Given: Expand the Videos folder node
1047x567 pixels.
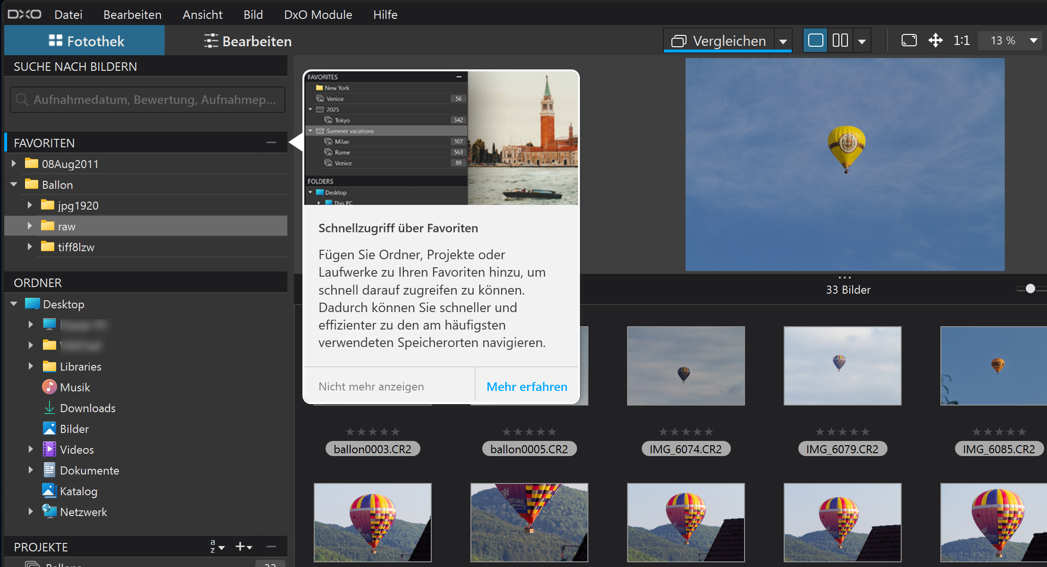Looking at the screenshot, I should click(30, 449).
